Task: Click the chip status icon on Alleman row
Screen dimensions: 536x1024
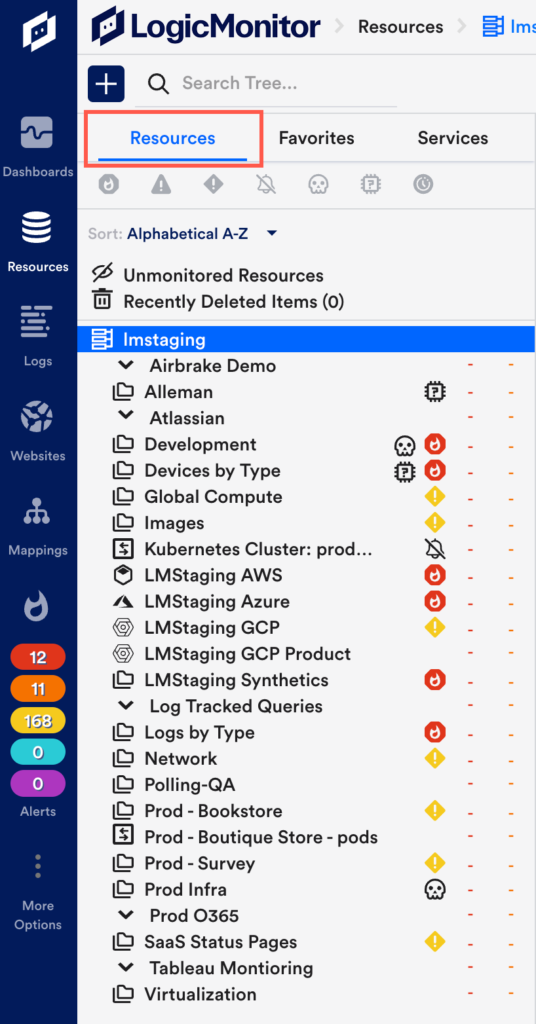Action: pos(434,392)
